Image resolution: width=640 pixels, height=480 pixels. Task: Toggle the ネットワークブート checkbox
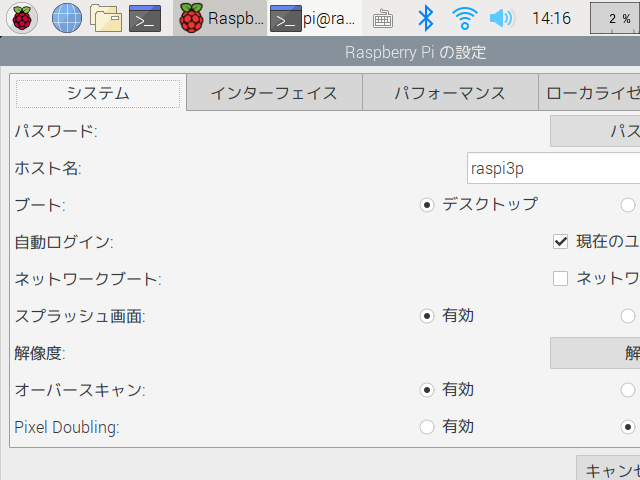(560, 278)
